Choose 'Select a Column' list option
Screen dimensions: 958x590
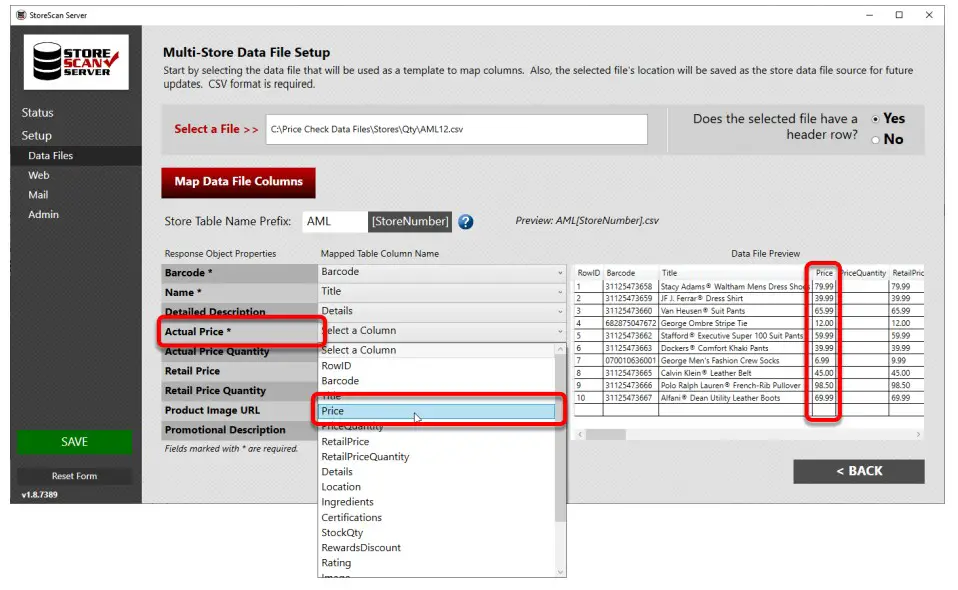[437, 351]
